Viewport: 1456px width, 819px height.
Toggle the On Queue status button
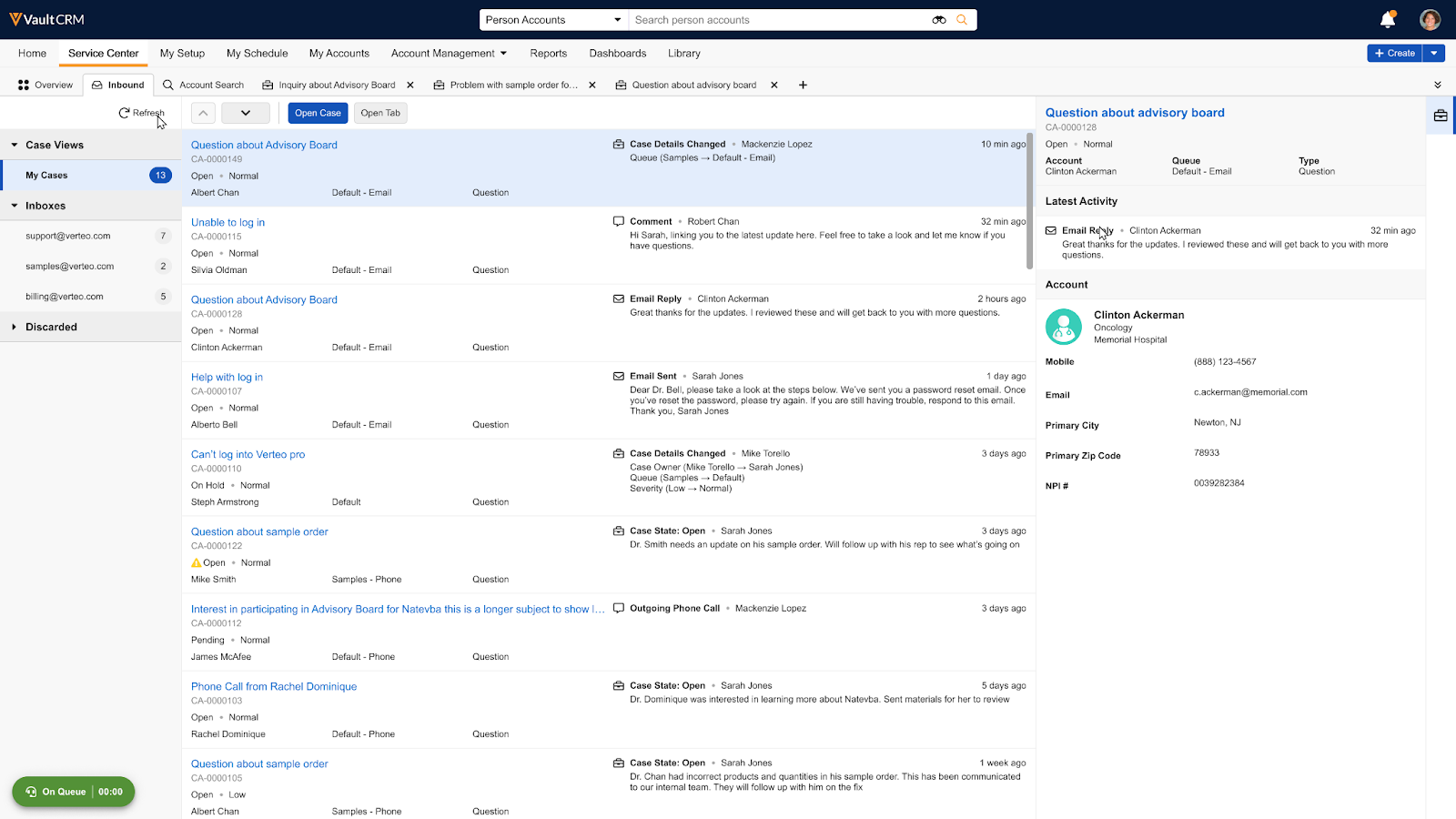74,792
